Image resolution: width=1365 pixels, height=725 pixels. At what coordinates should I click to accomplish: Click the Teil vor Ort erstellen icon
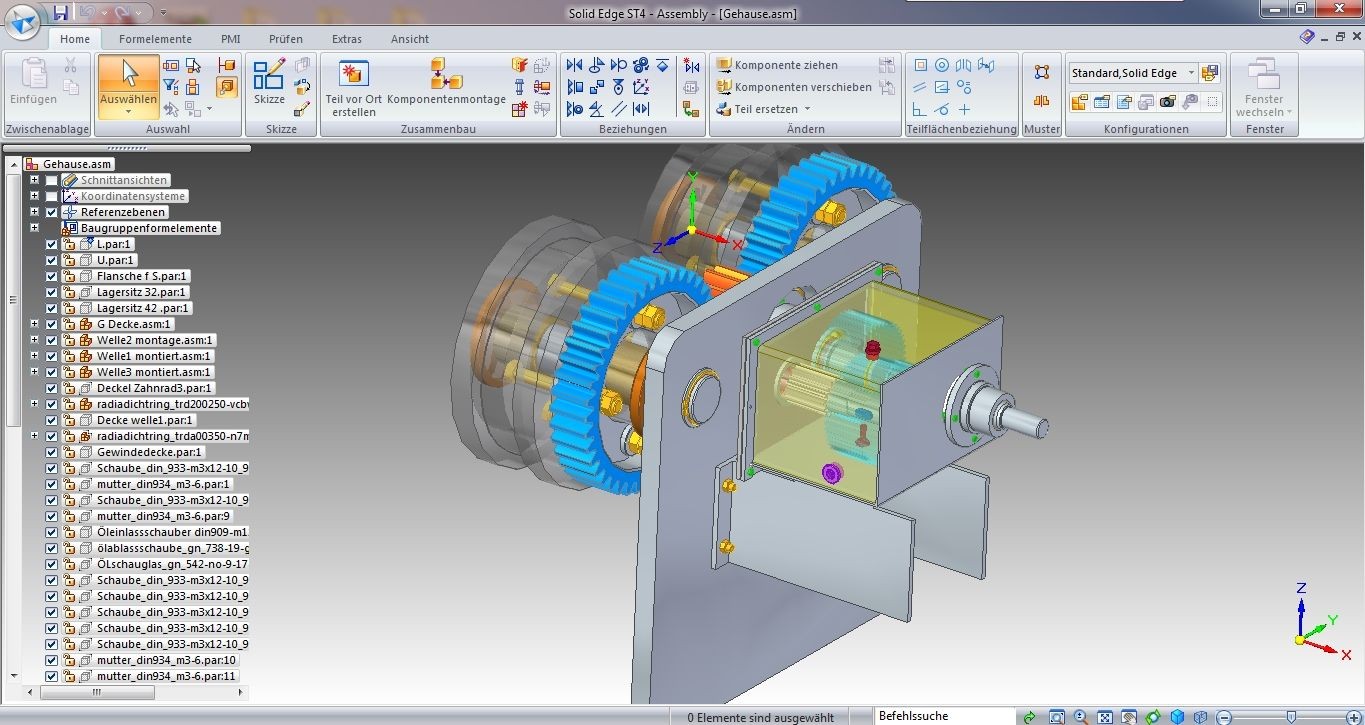354,76
